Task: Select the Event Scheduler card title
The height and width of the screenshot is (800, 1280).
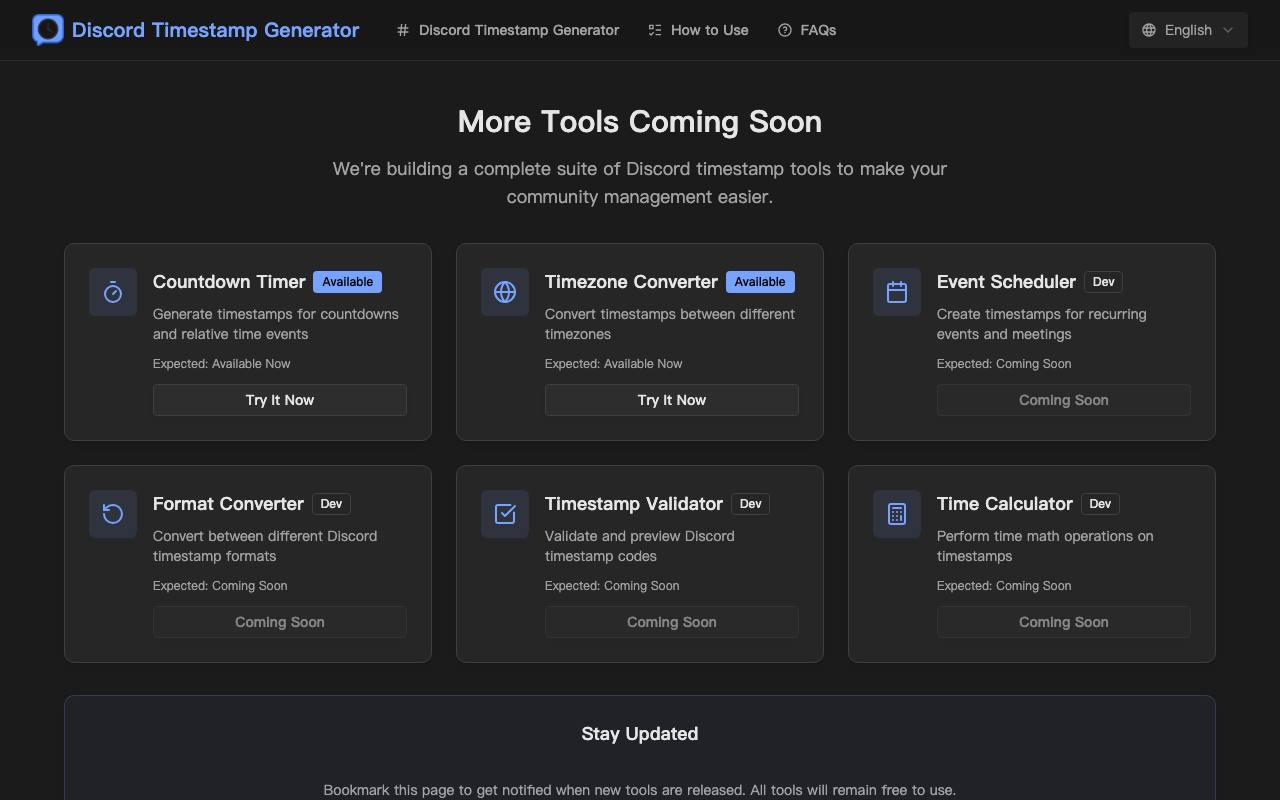Action: coord(1006,282)
